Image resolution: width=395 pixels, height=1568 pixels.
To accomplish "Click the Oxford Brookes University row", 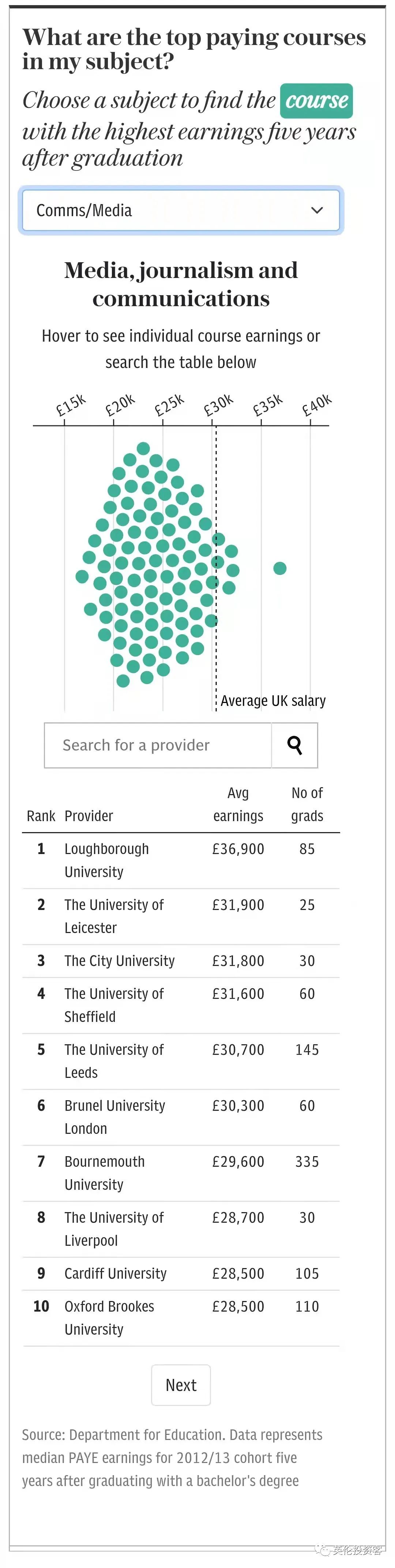I will [x=181, y=1319].
